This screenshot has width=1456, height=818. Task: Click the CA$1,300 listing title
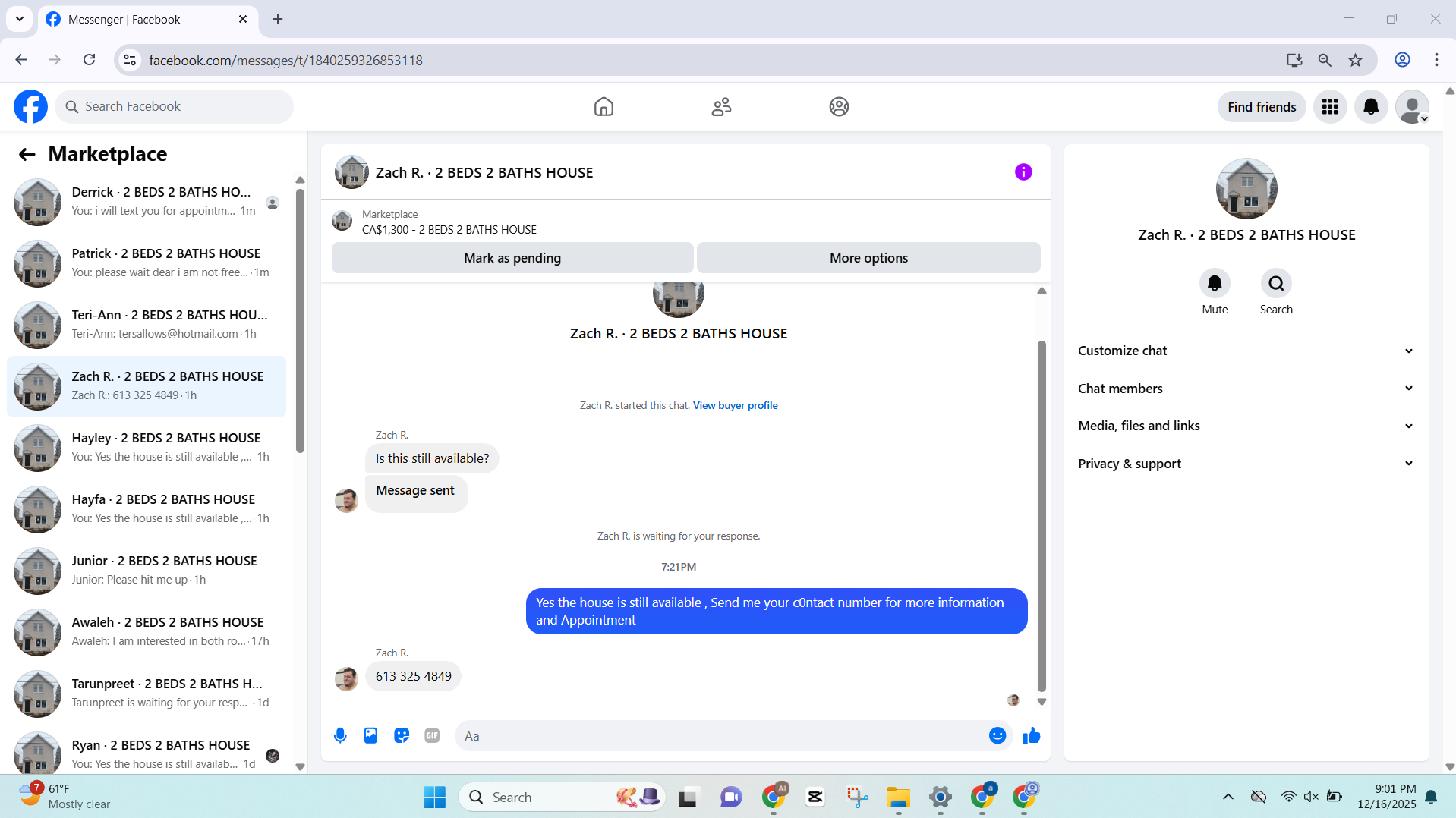[449, 230]
